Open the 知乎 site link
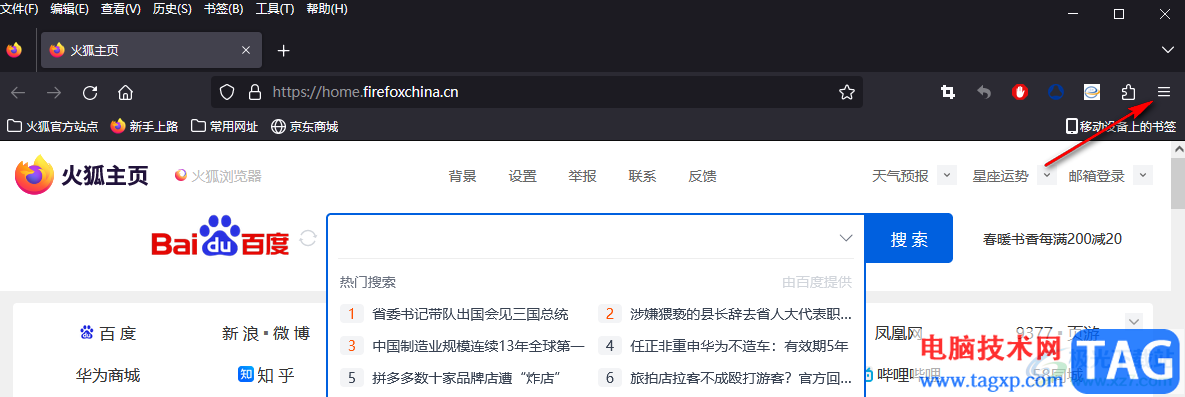Screen dimensions: 1185x397 [x=266, y=374]
